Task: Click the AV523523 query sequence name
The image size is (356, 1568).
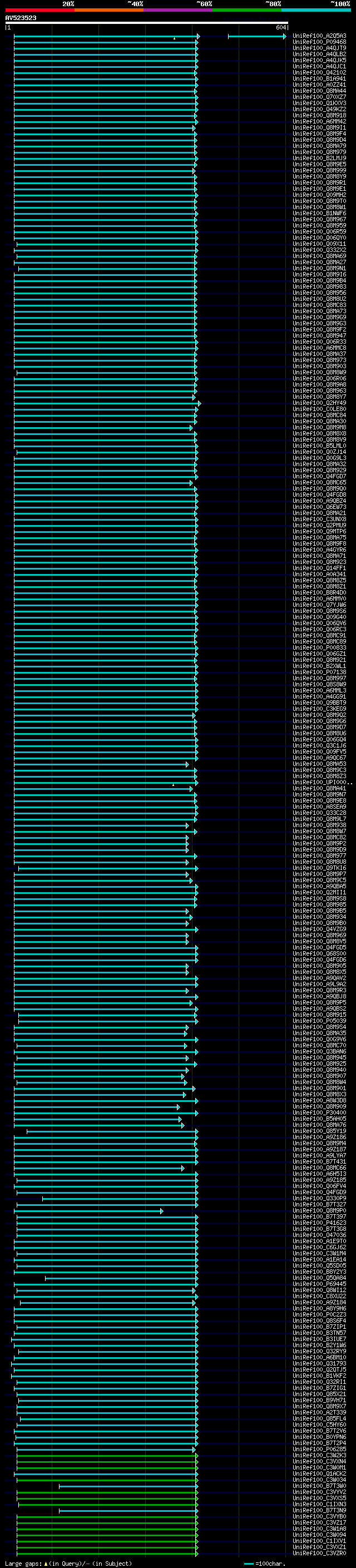Action: point(21,18)
